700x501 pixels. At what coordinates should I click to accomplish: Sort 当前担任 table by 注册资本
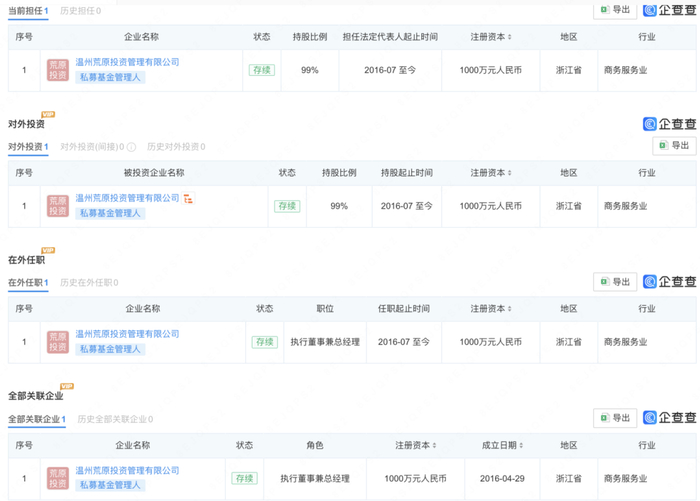pyautogui.click(x=510, y=37)
